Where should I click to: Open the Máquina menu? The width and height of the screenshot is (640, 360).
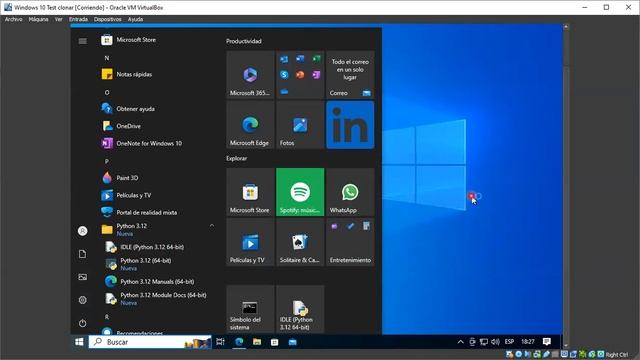click(38, 19)
